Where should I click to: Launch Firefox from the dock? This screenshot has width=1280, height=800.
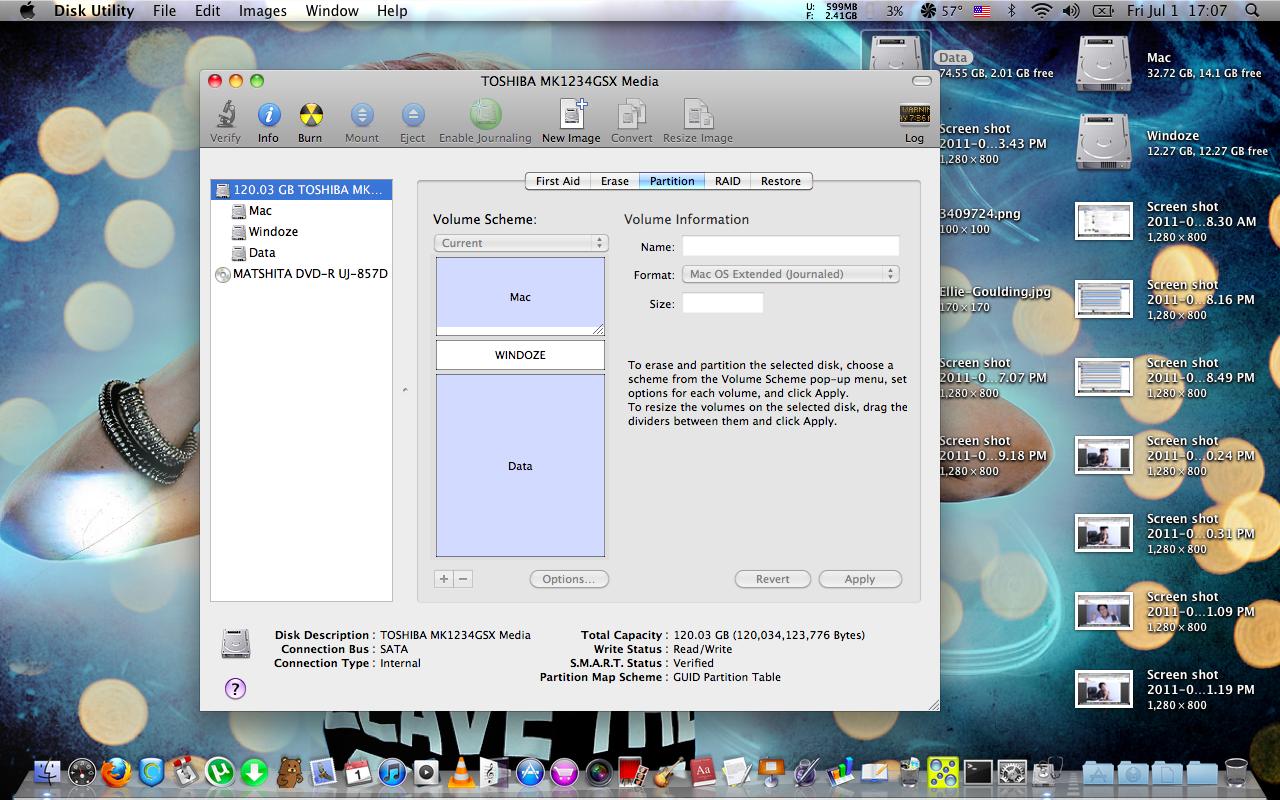pos(116,771)
